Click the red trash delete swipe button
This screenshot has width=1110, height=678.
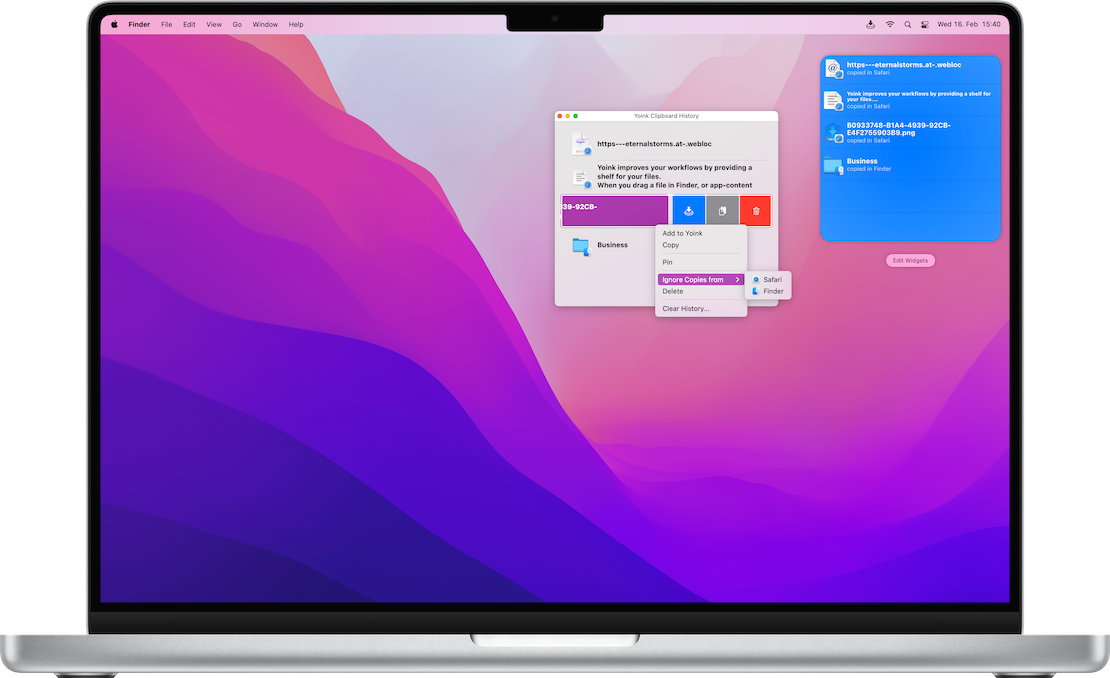point(755,211)
